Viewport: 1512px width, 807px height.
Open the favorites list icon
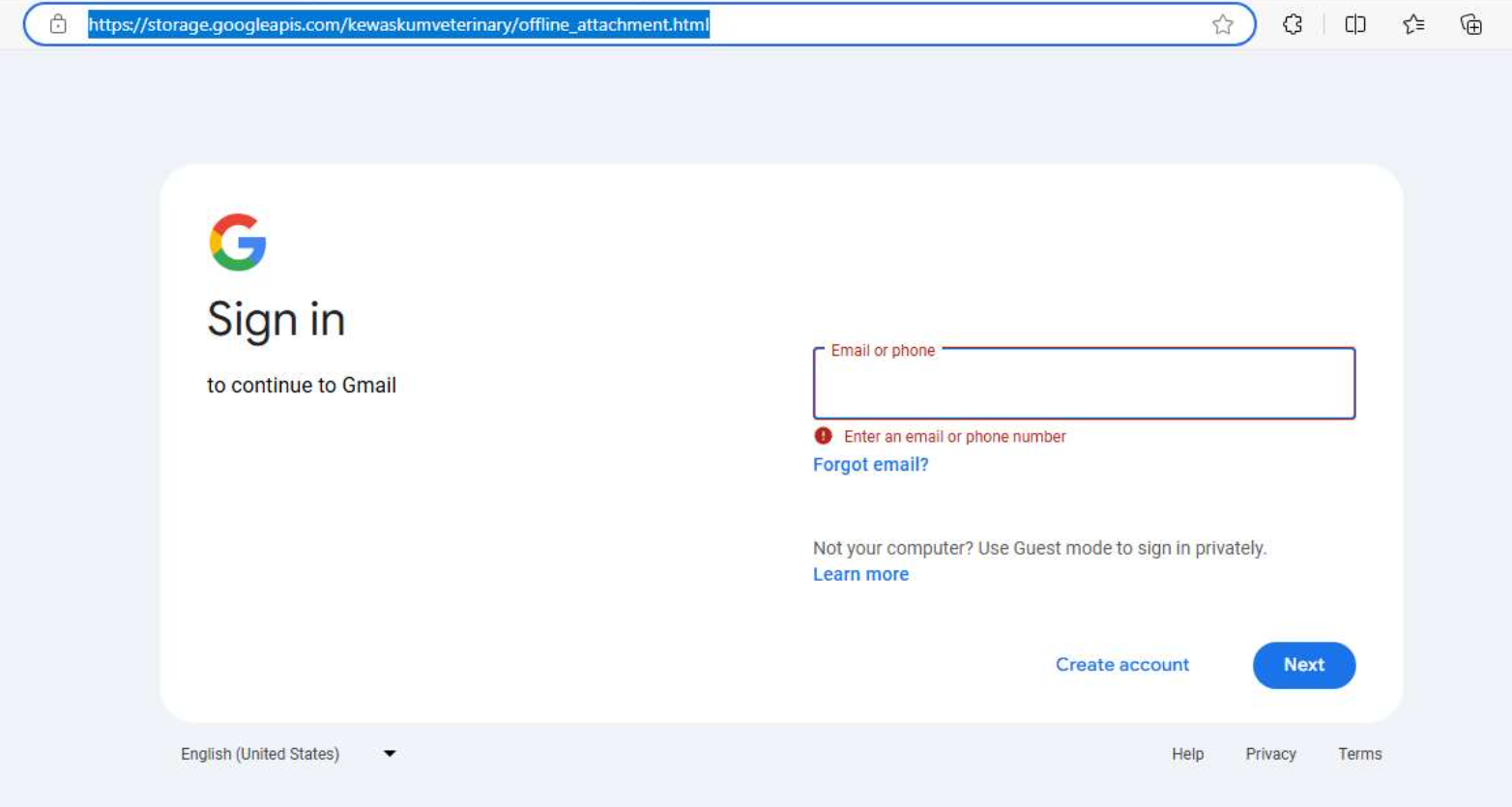click(x=1413, y=24)
